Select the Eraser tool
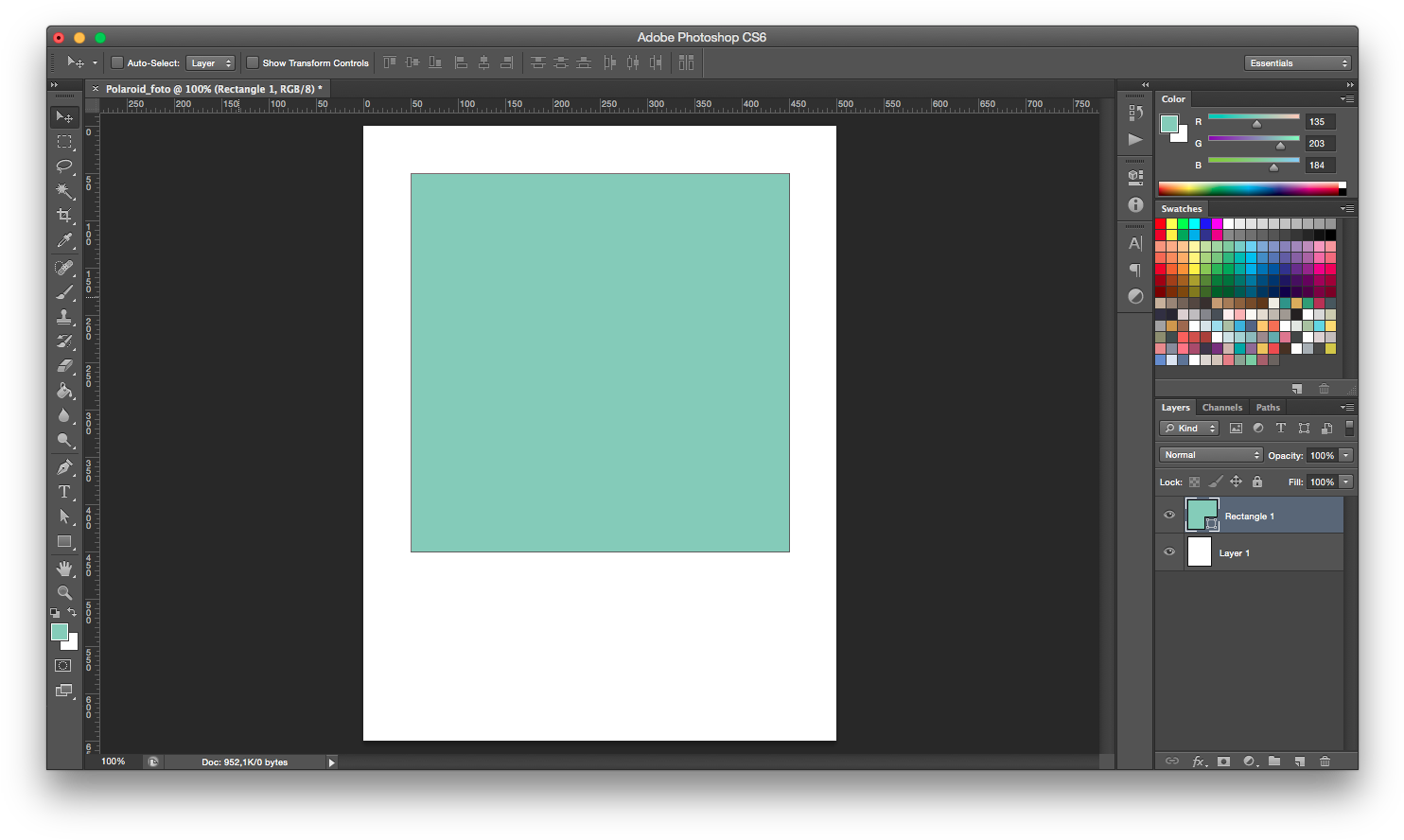 64,366
